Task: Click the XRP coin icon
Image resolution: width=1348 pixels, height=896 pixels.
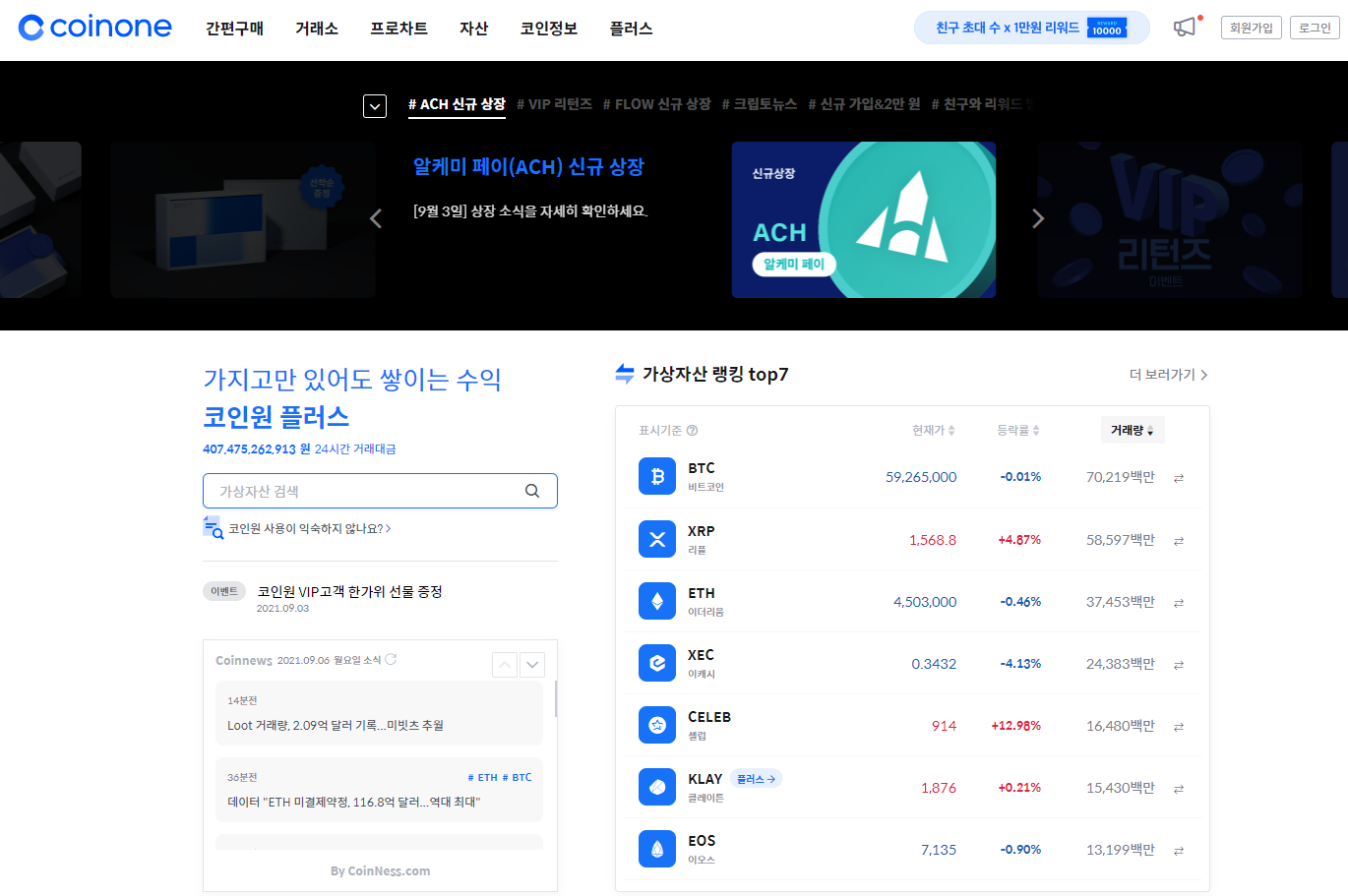Action: (657, 539)
